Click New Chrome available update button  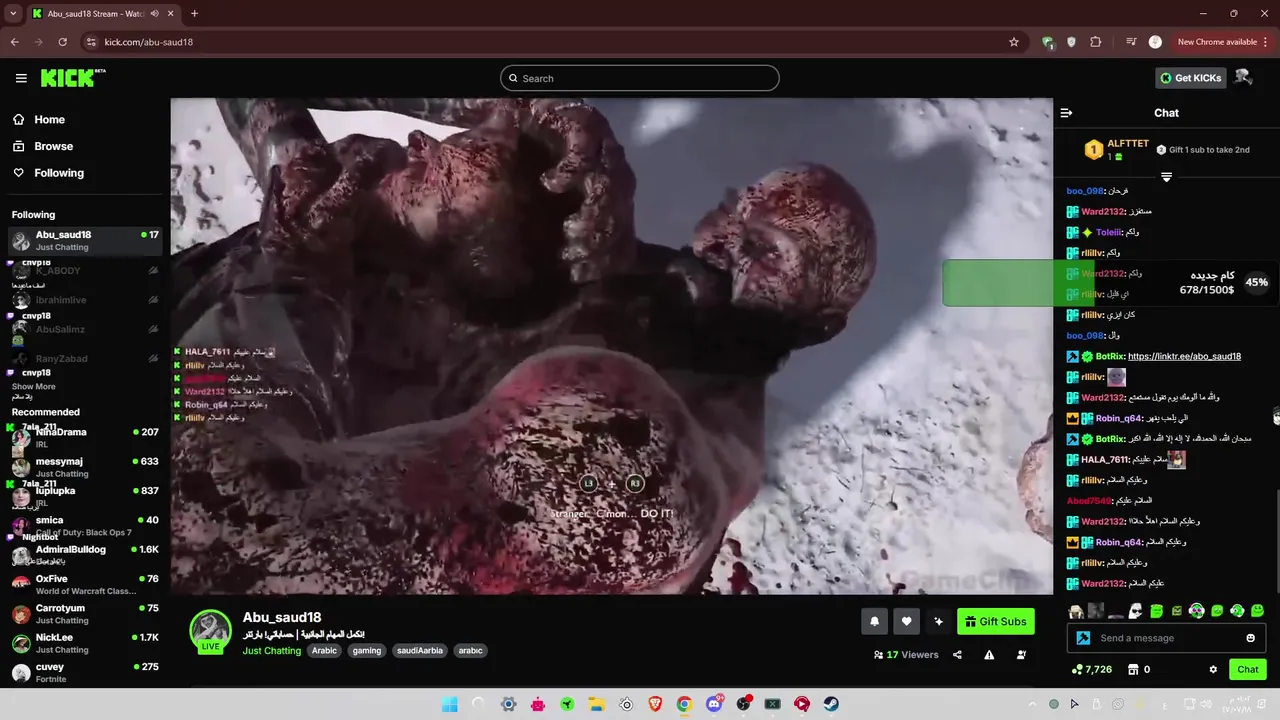(1223, 42)
